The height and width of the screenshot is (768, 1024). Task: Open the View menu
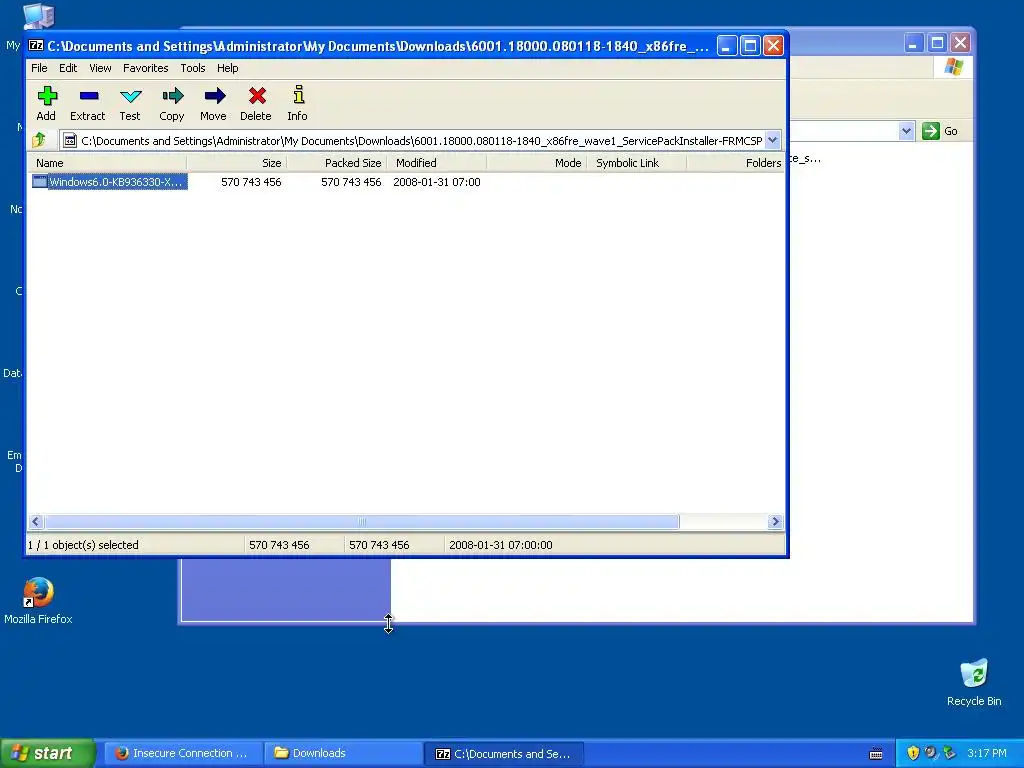pos(100,68)
